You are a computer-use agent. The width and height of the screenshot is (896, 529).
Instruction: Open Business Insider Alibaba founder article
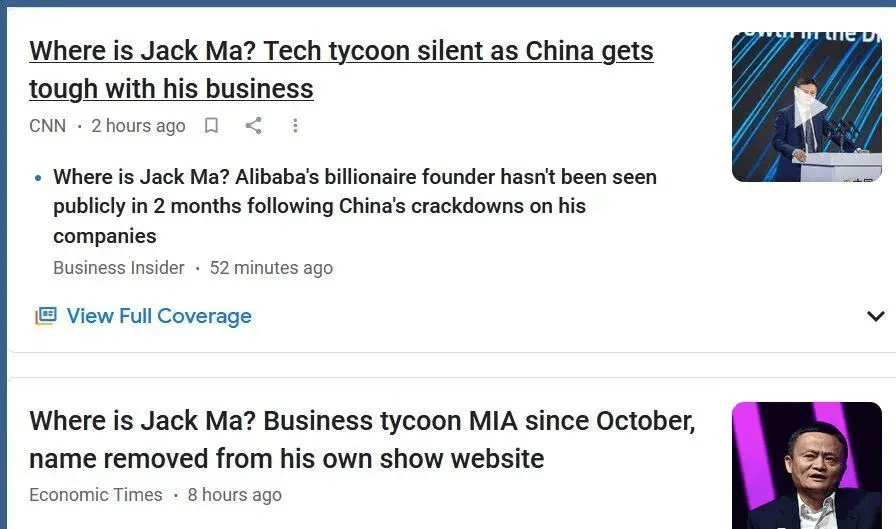355,206
